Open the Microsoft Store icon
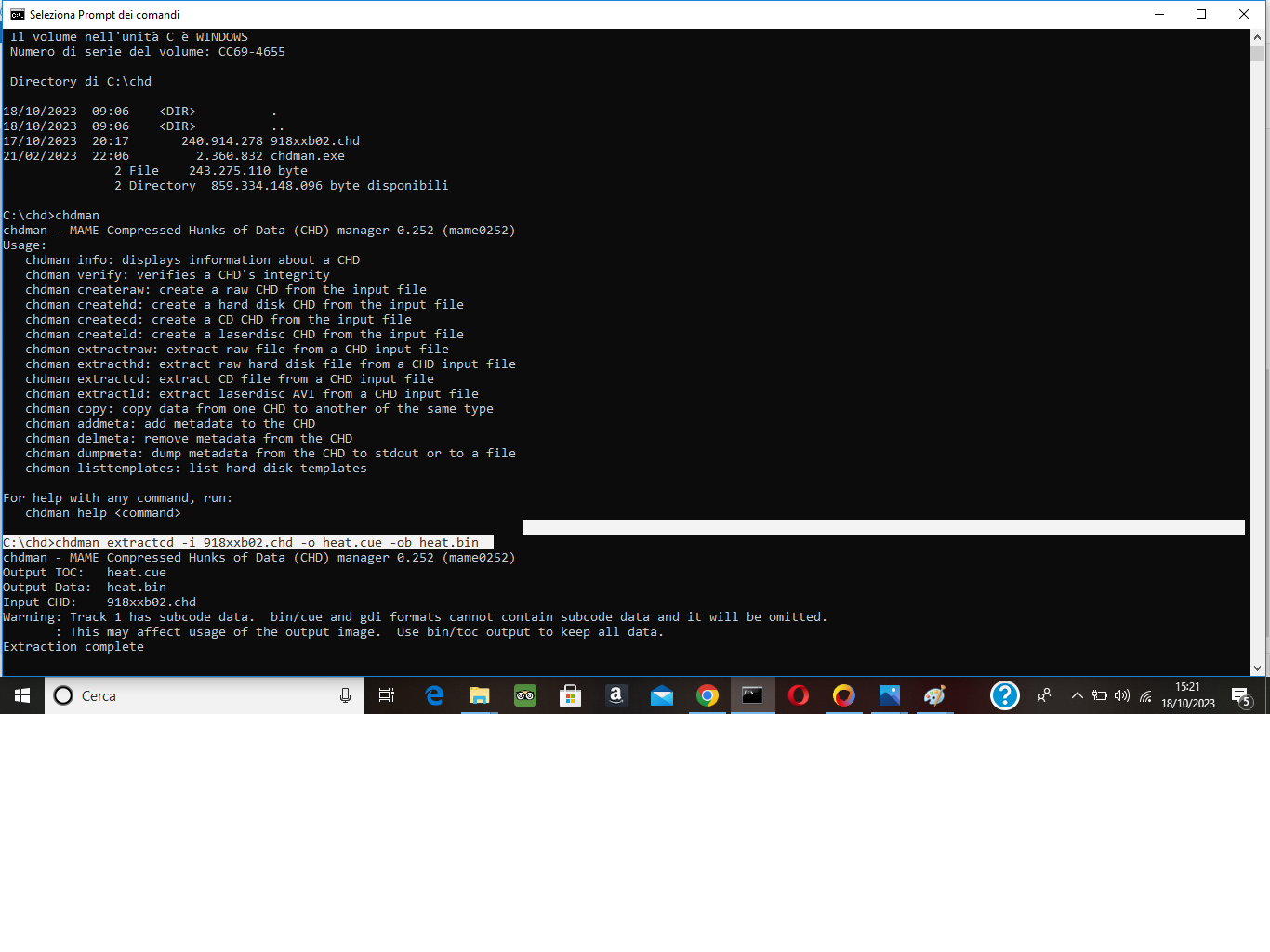The height and width of the screenshot is (952, 1270). coord(570,695)
